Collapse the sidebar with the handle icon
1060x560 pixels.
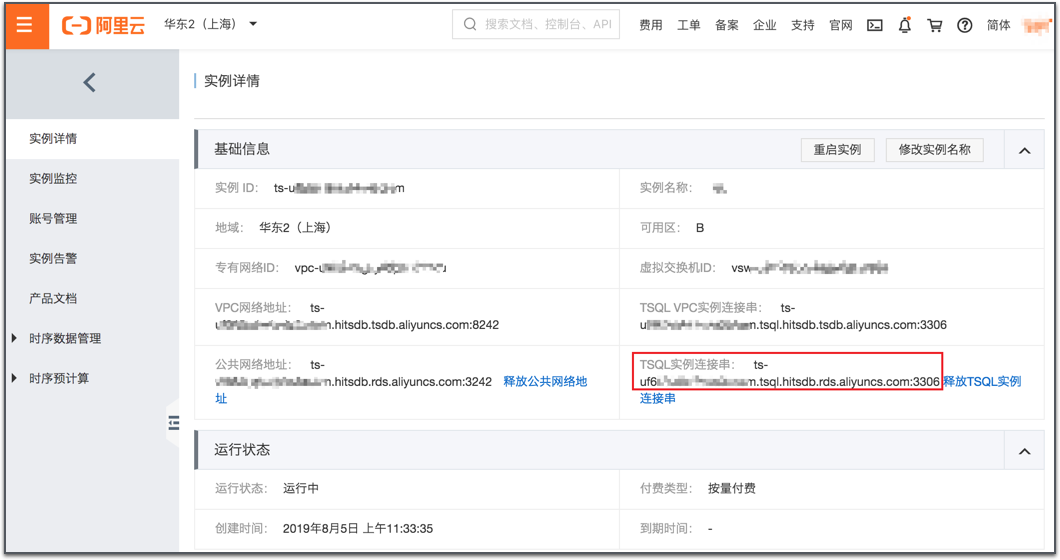coord(174,423)
